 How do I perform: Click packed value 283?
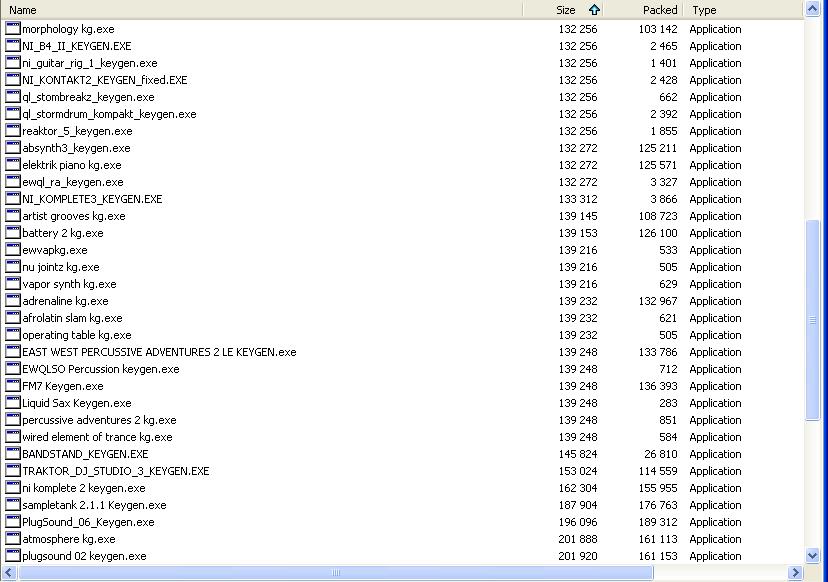(668, 403)
